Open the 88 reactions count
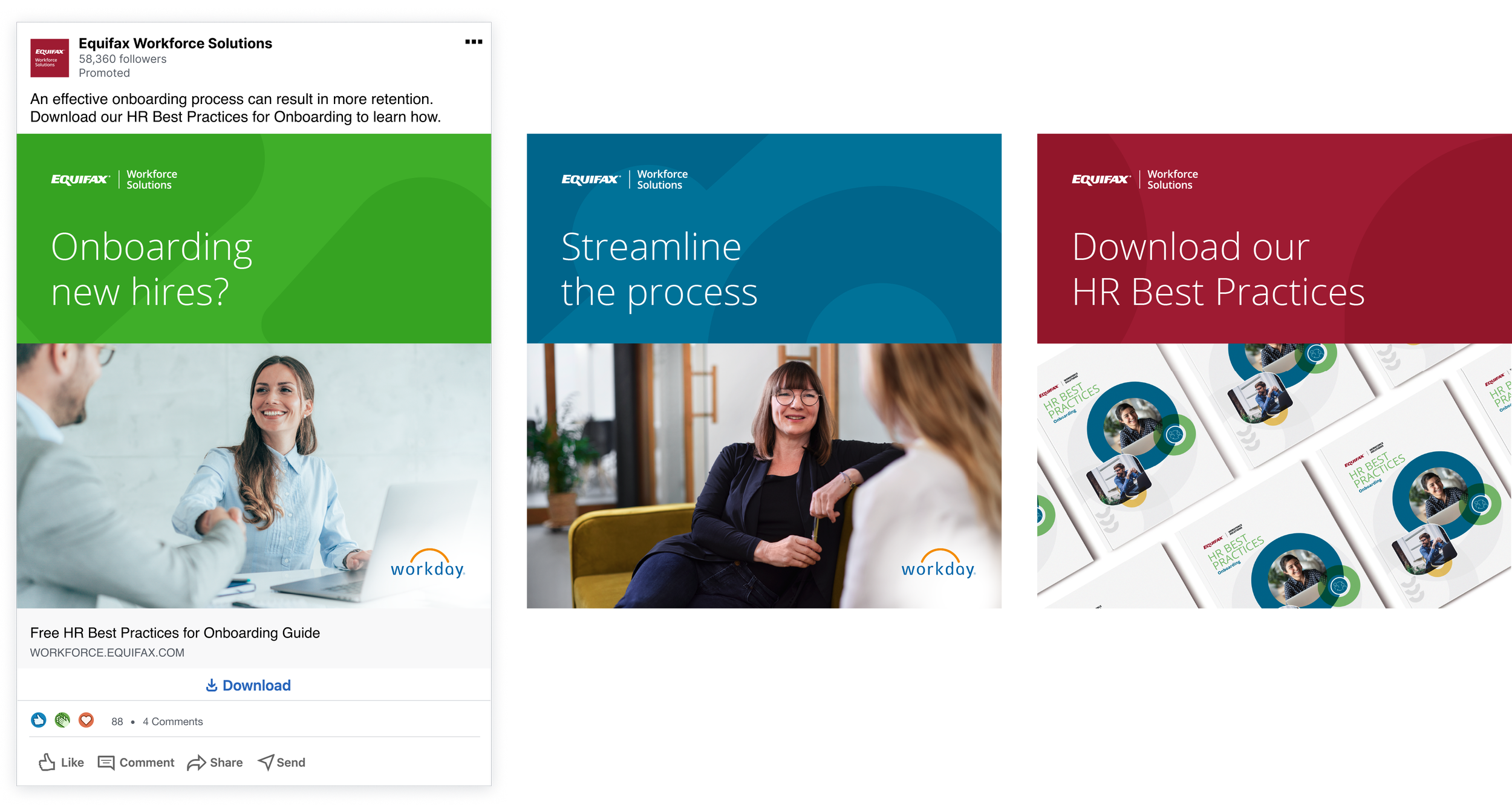 click(117, 722)
